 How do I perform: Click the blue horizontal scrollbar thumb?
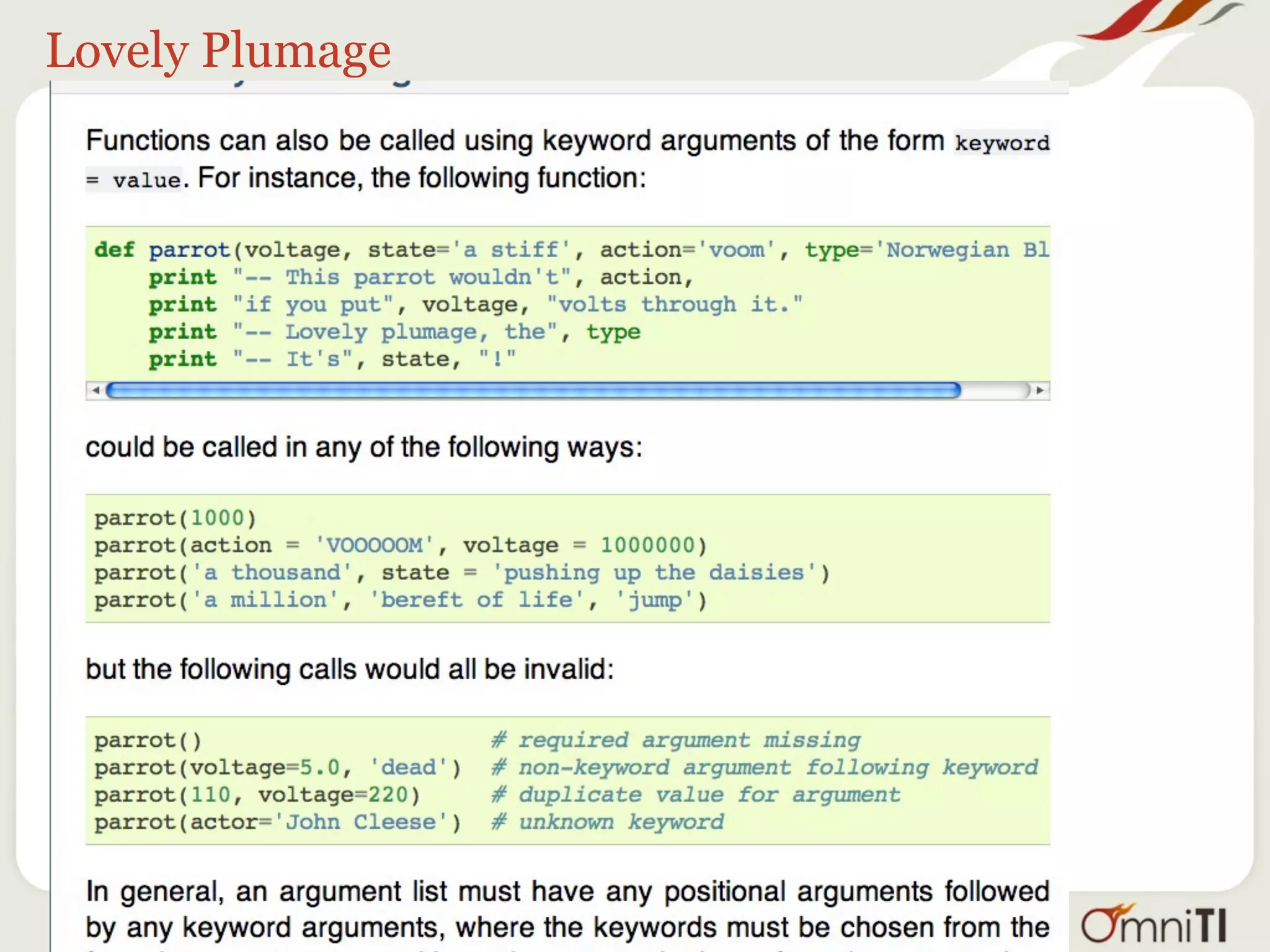point(533,390)
